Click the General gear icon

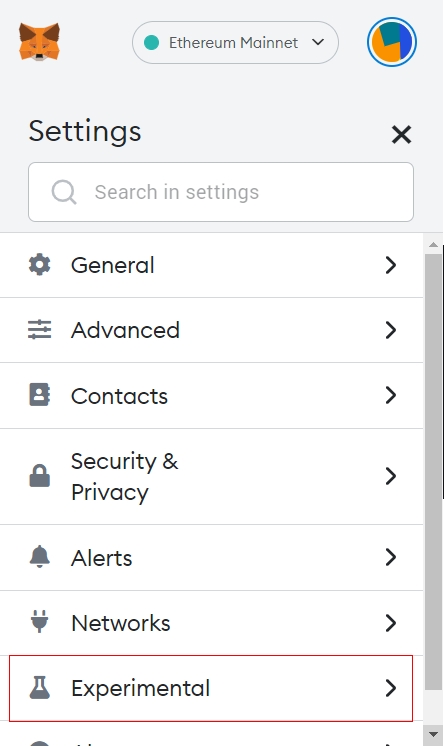[40, 264]
